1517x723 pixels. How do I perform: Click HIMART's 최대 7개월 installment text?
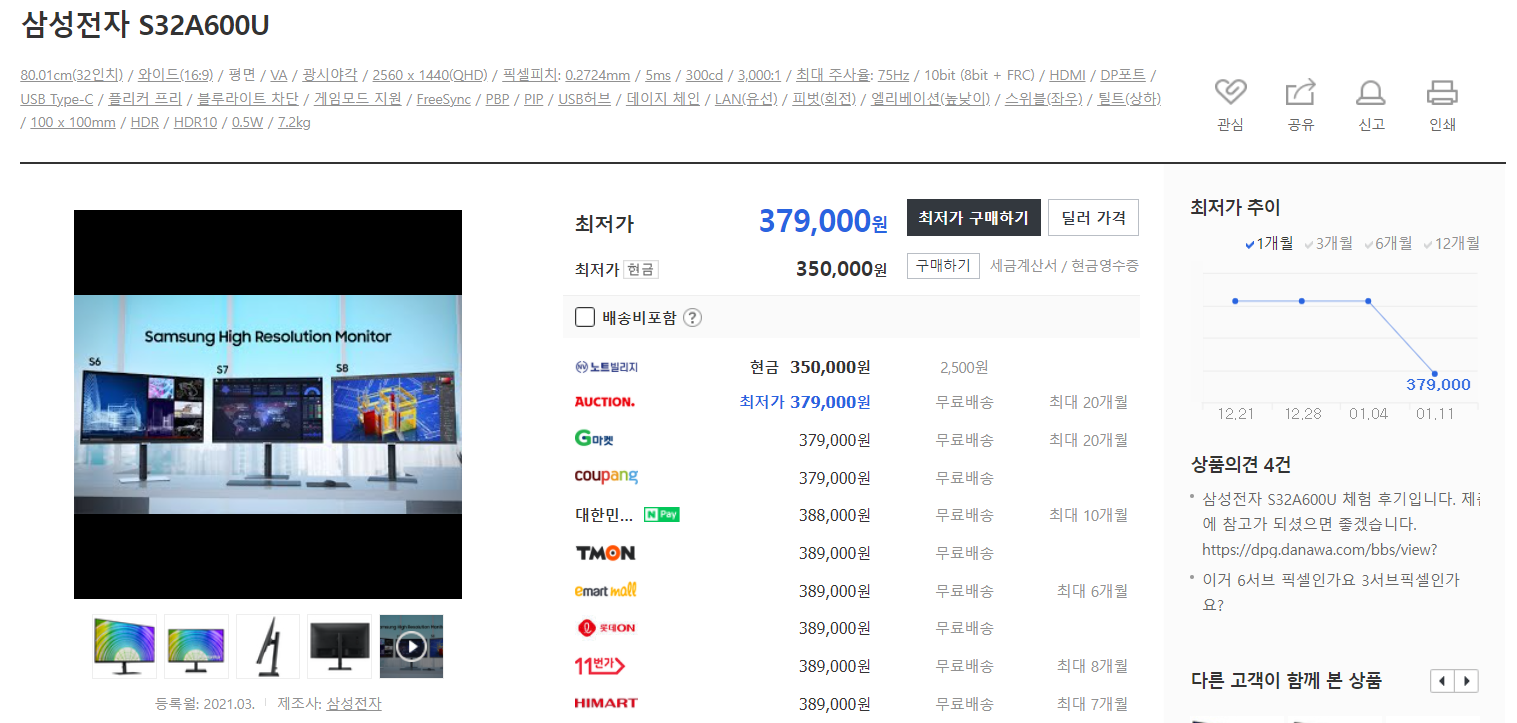pyautogui.click(x=1092, y=703)
